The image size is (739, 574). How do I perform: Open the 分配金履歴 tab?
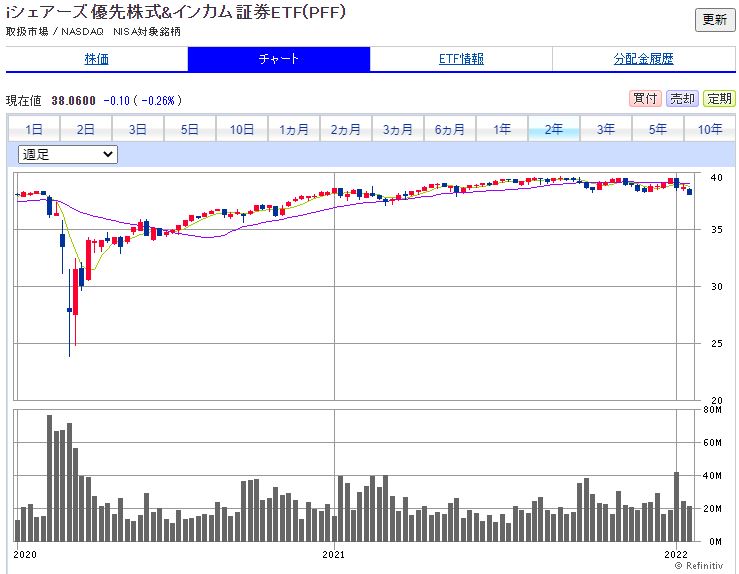click(643, 59)
